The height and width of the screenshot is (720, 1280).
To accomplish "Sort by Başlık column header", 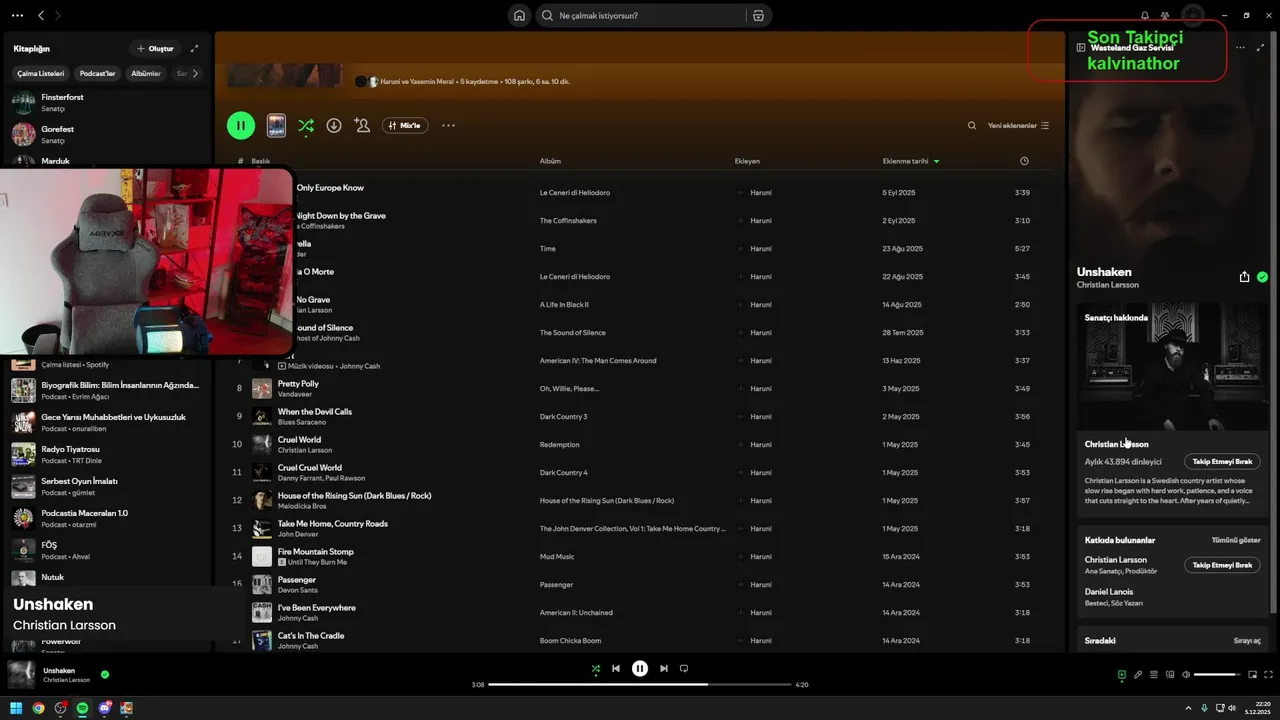I will pos(261,161).
